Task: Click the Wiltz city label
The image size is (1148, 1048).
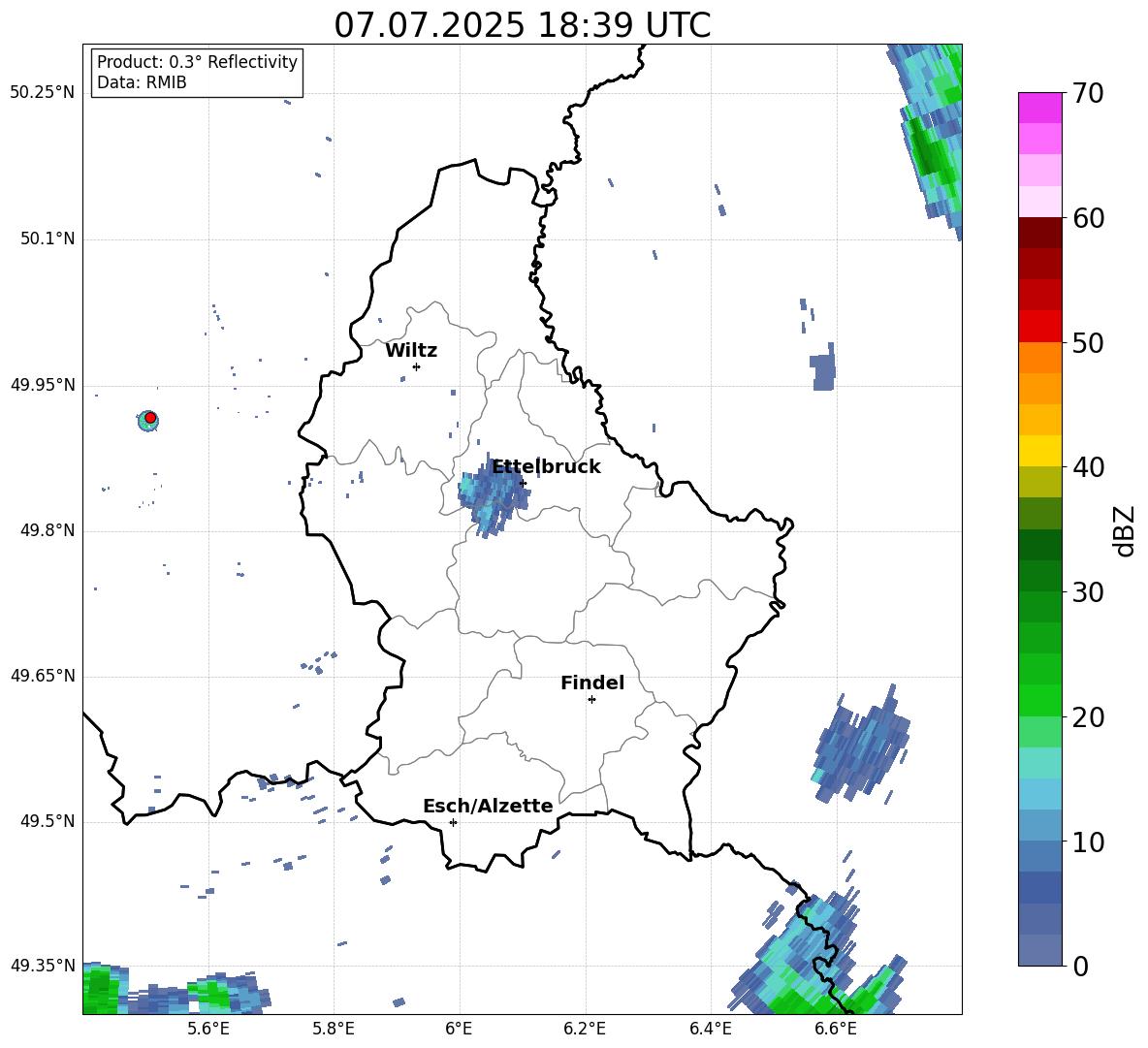Action: coord(411,351)
